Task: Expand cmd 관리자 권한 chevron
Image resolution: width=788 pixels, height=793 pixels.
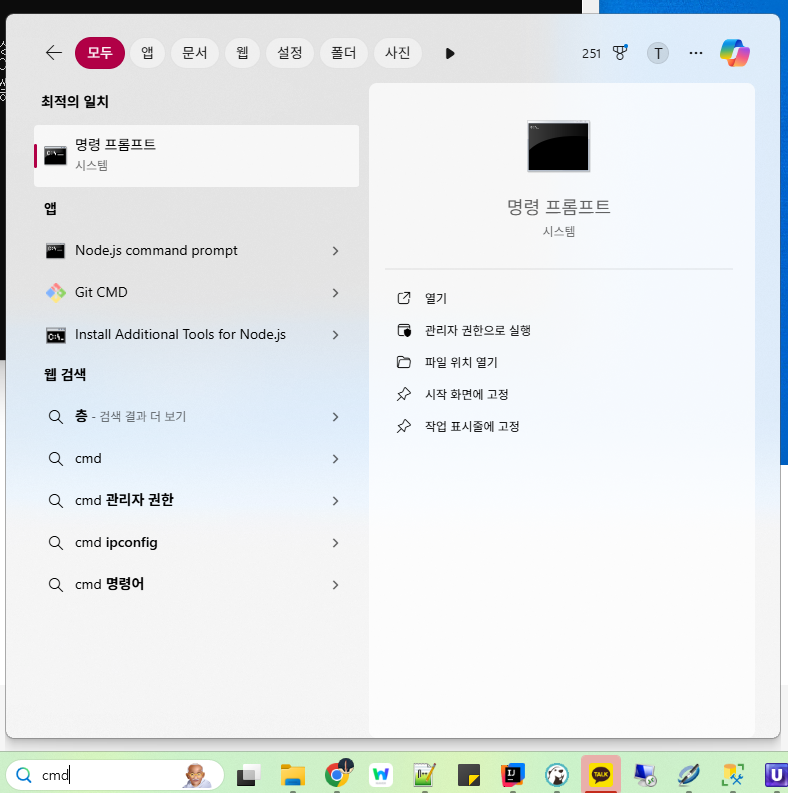Action: [335, 501]
